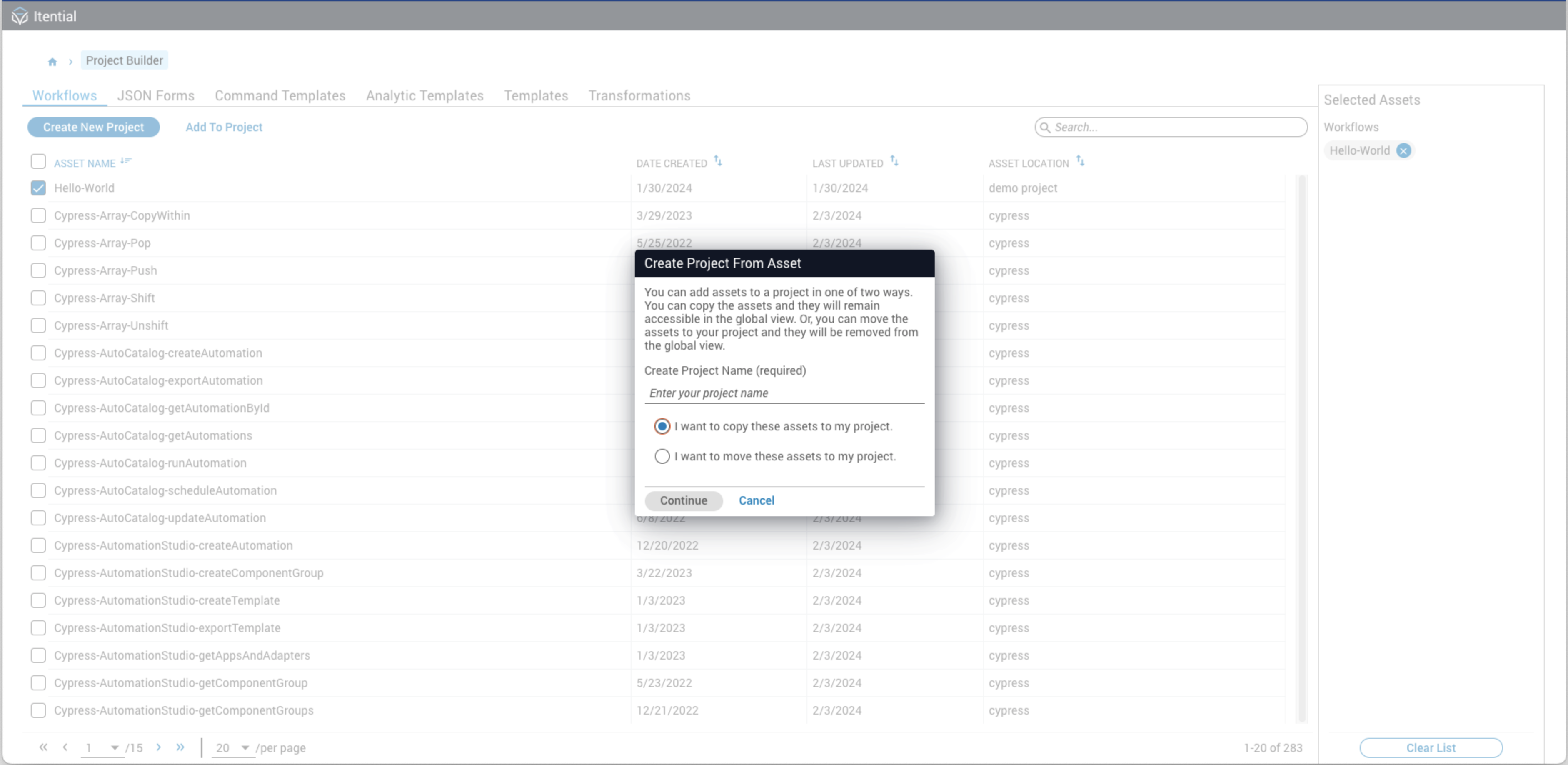
Task: Uncheck the Hello-World workflow checkbox
Action: coord(38,188)
